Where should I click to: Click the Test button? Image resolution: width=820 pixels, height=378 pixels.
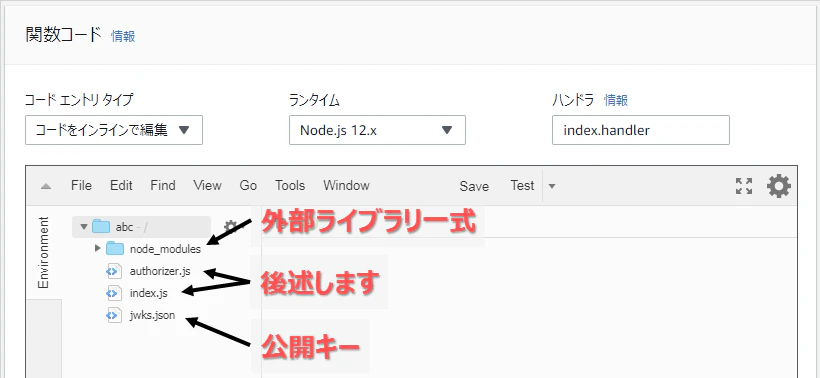(x=522, y=186)
